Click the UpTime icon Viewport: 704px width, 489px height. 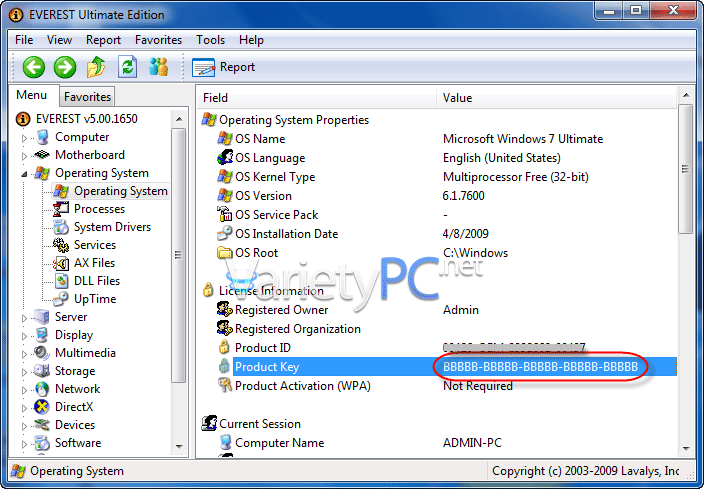(x=61, y=299)
